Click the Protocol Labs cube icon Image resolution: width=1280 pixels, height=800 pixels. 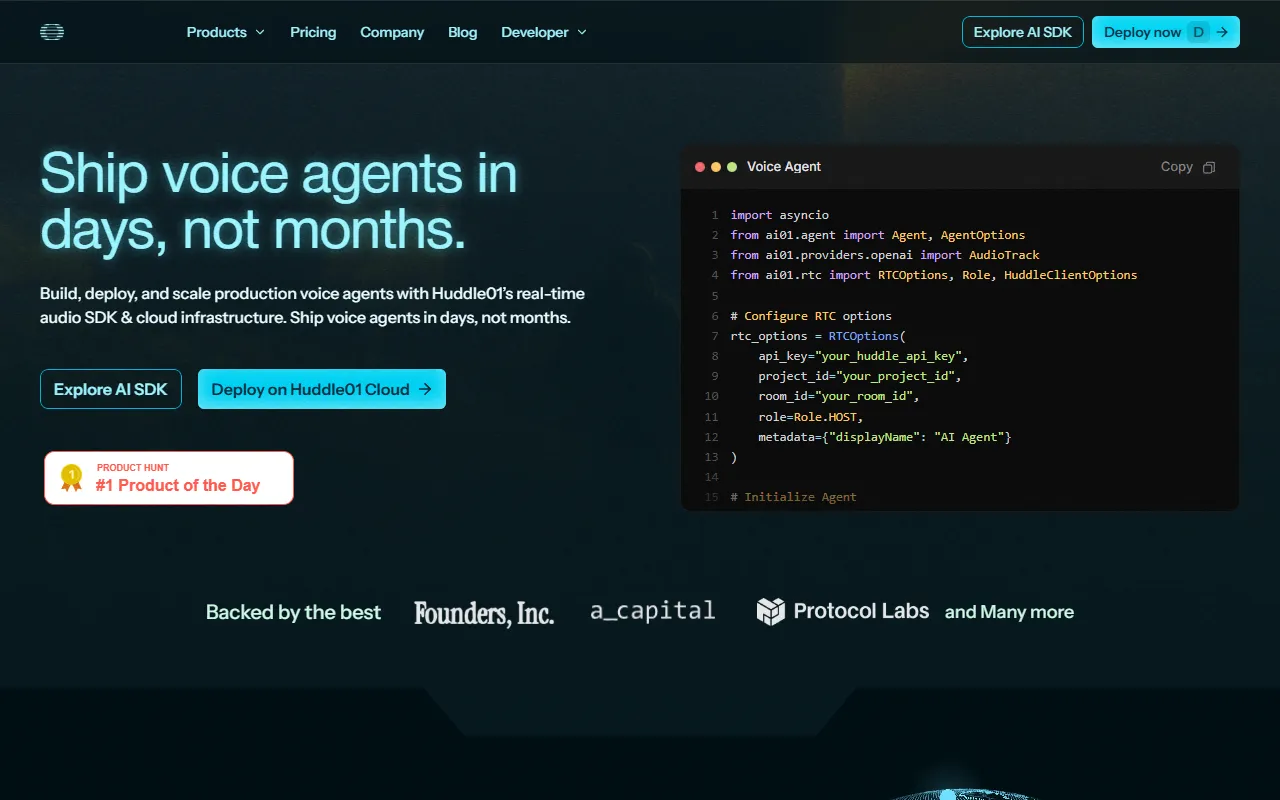tap(771, 612)
